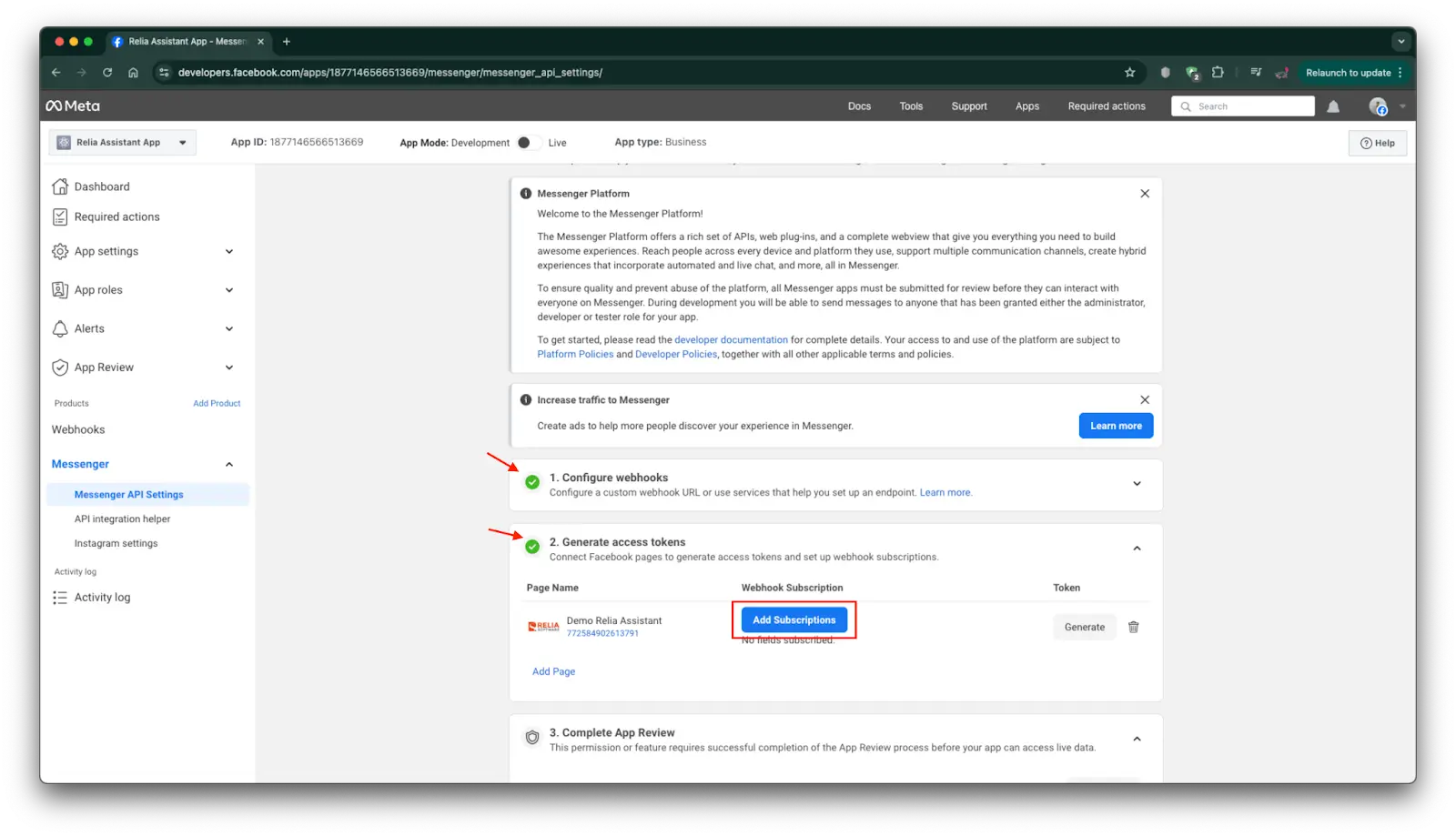The height and width of the screenshot is (836, 1456).
Task: Click the Add Subscriptions button
Action: click(x=794, y=620)
